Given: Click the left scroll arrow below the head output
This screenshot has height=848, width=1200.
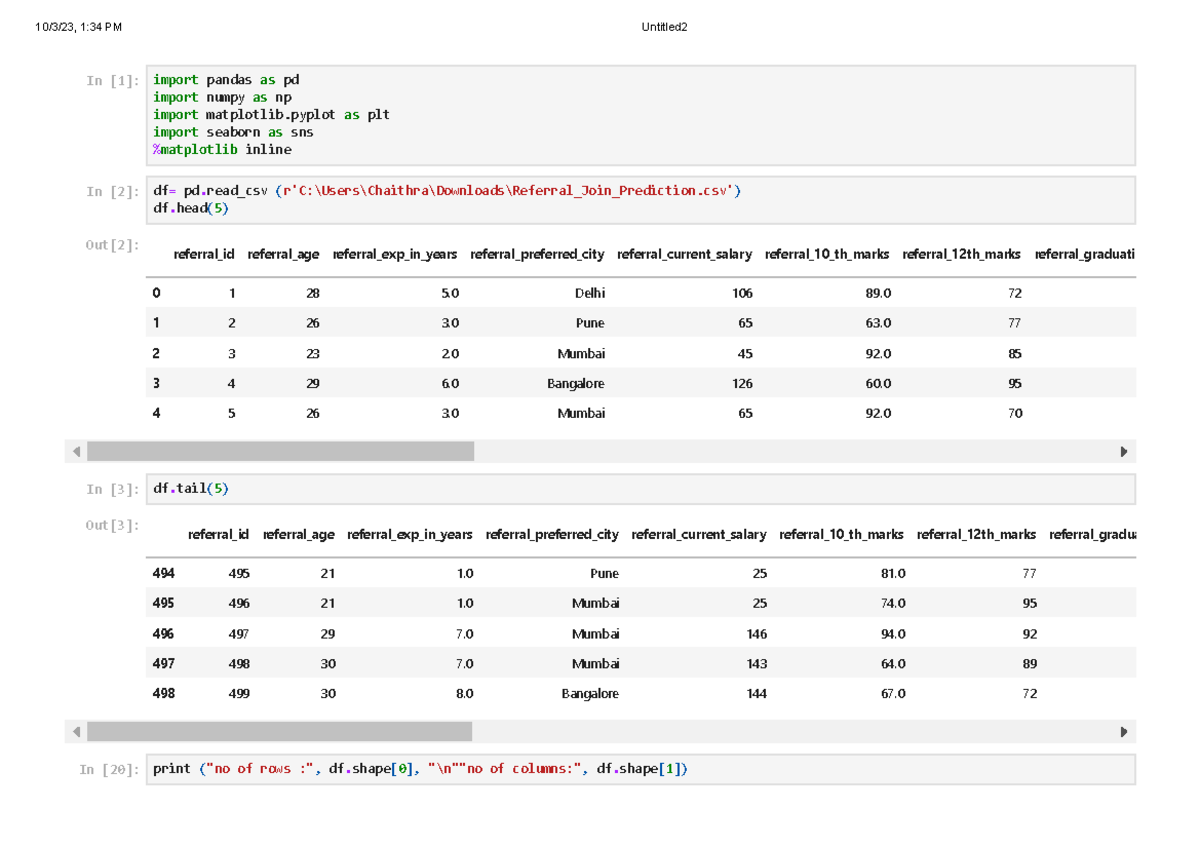Looking at the screenshot, I should (76, 451).
